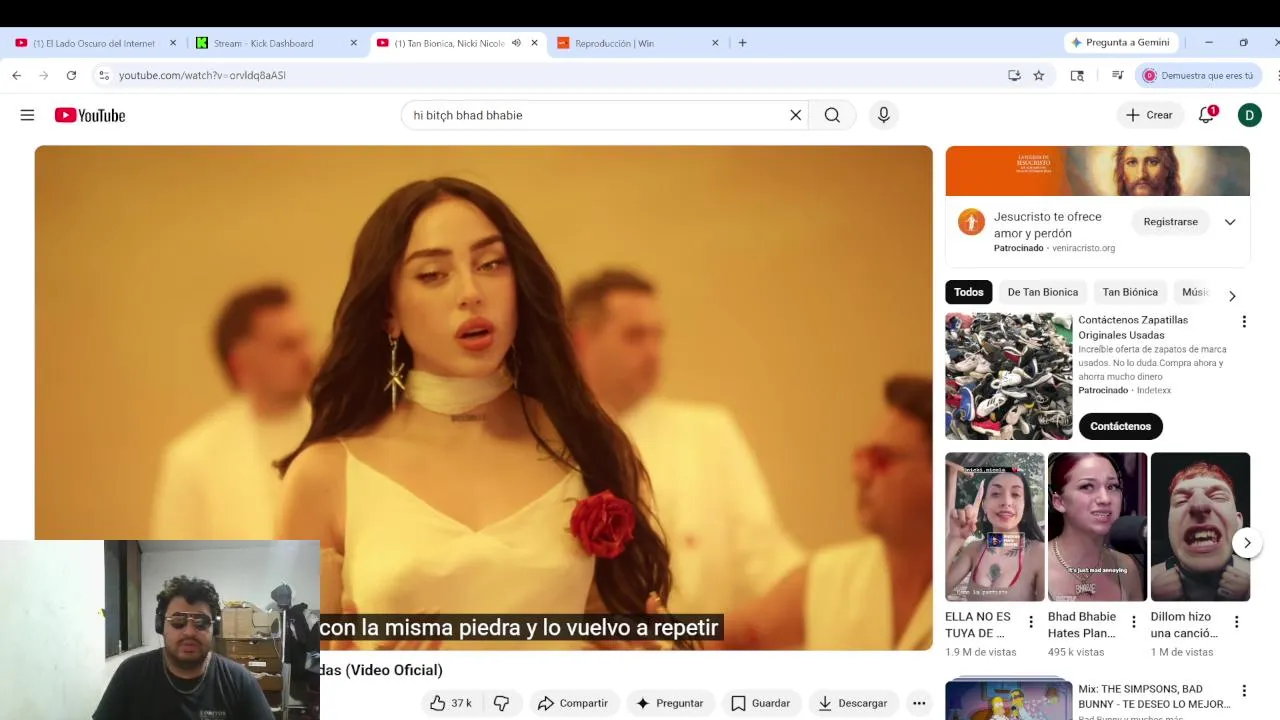Reload the current page
This screenshot has height=720, width=1280.
pos(71,75)
